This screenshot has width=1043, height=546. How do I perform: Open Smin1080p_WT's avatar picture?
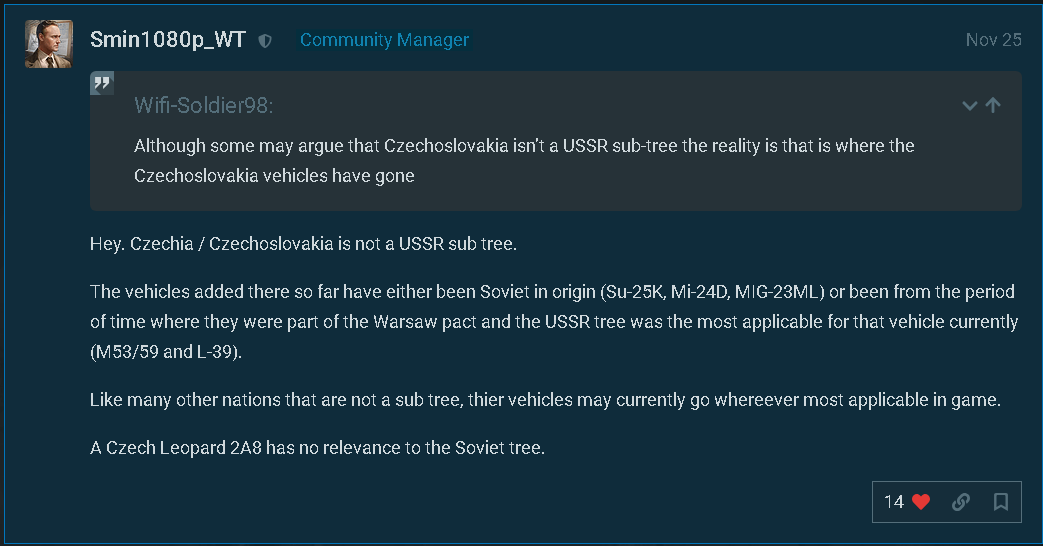pyautogui.click(x=49, y=44)
